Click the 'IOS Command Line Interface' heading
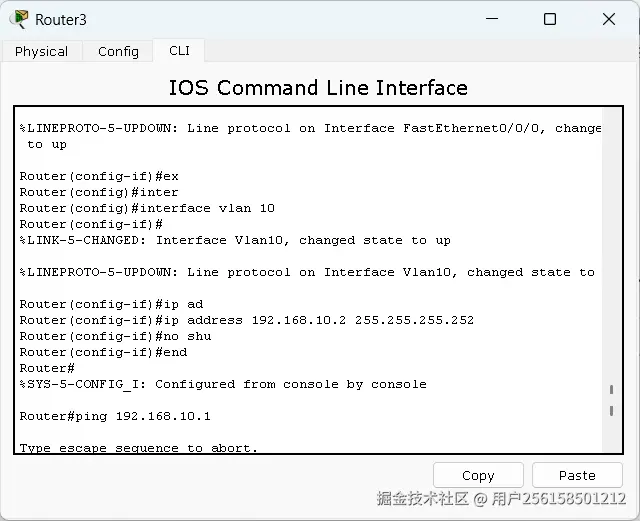Screen dimensions: 640x521 pos(318,87)
